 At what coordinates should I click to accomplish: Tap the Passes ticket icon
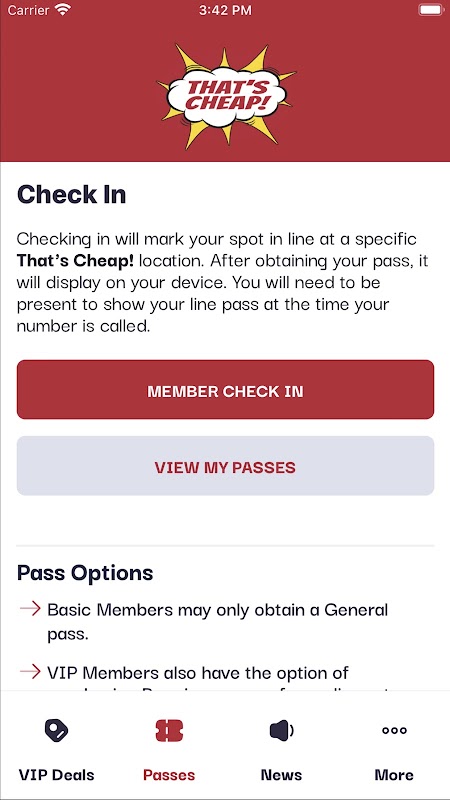pos(169,731)
